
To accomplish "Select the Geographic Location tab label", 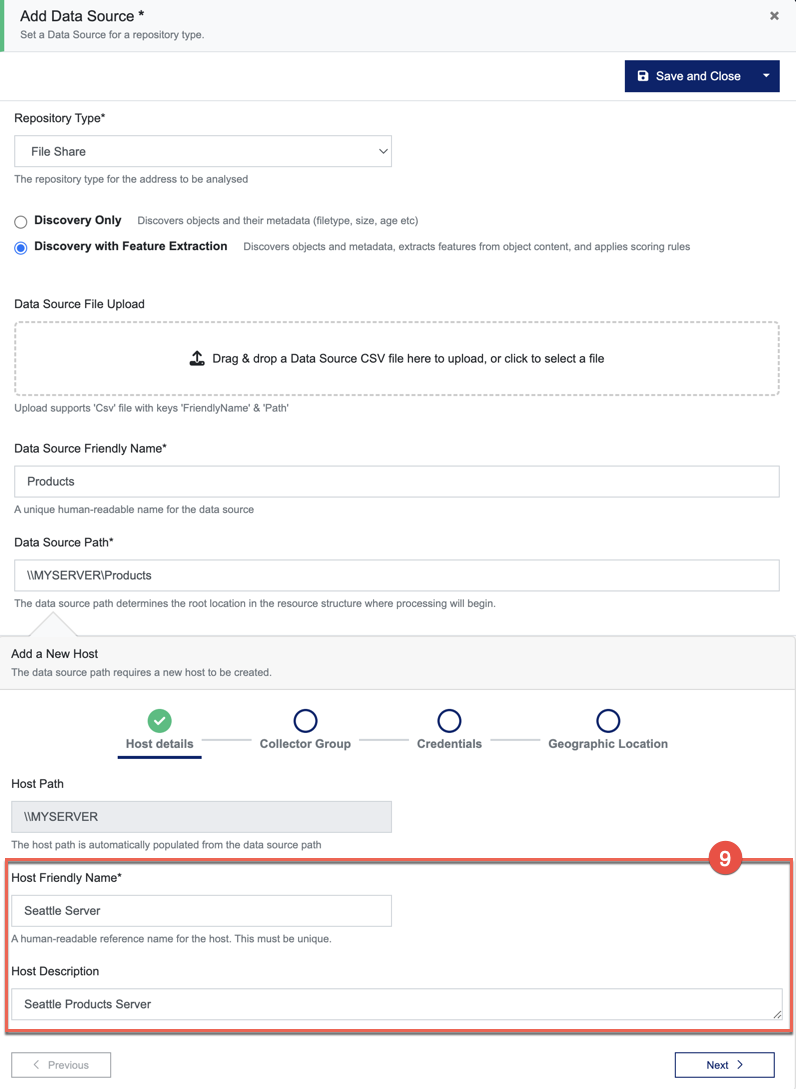I will (x=608, y=745).
